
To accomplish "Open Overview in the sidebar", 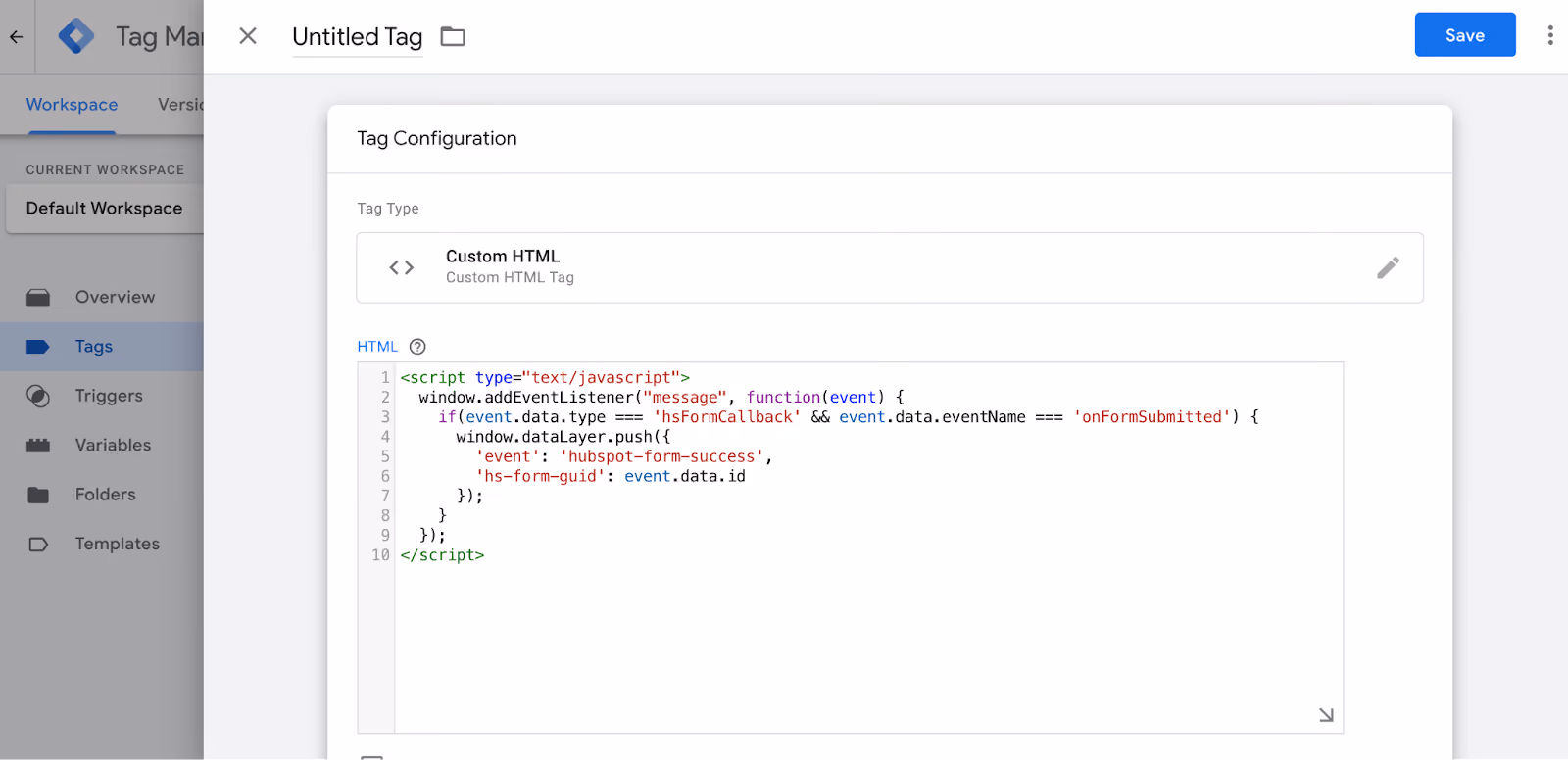I will point(102,297).
